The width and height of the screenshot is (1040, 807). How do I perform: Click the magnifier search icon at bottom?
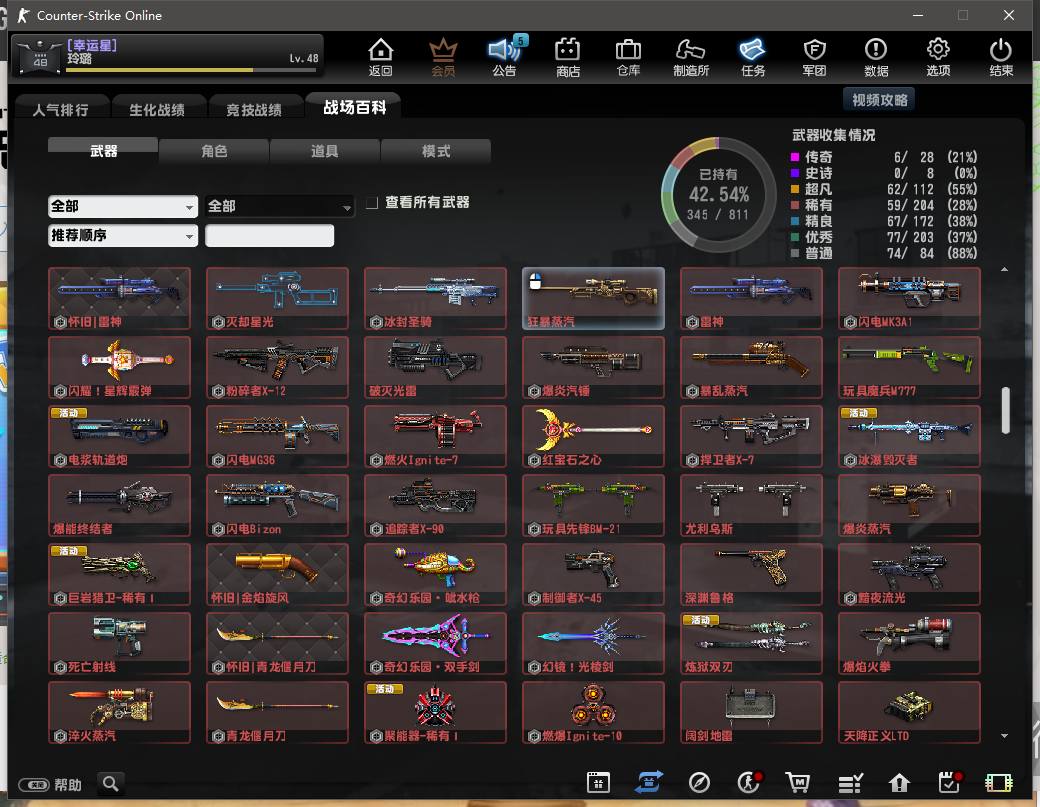(111, 784)
